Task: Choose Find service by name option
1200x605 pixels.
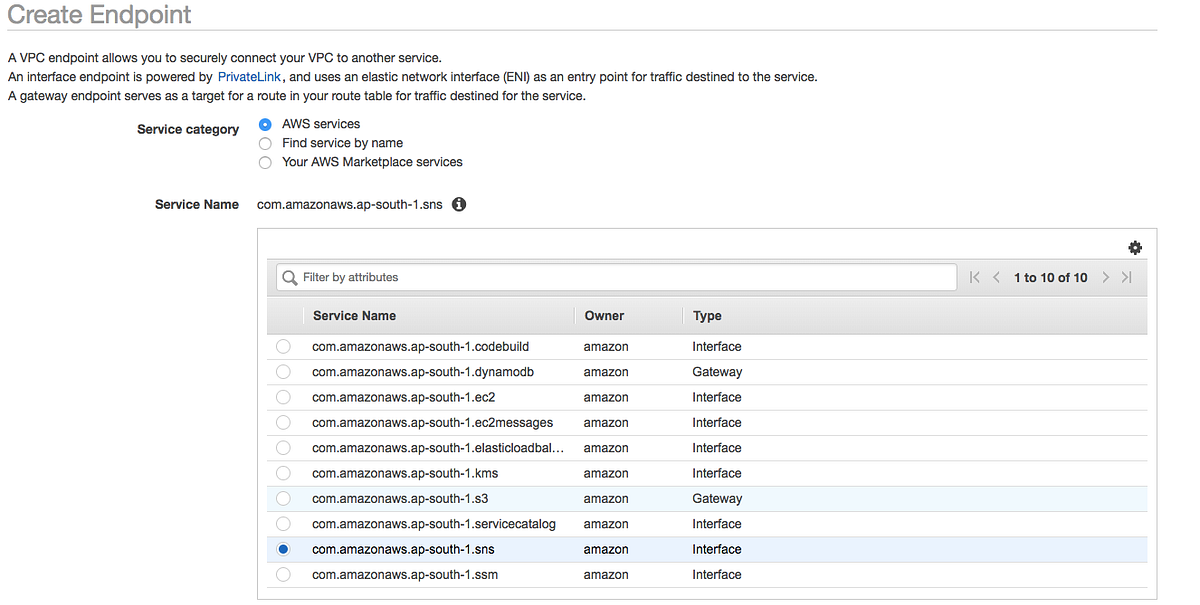Action: pyautogui.click(x=265, y=143)
